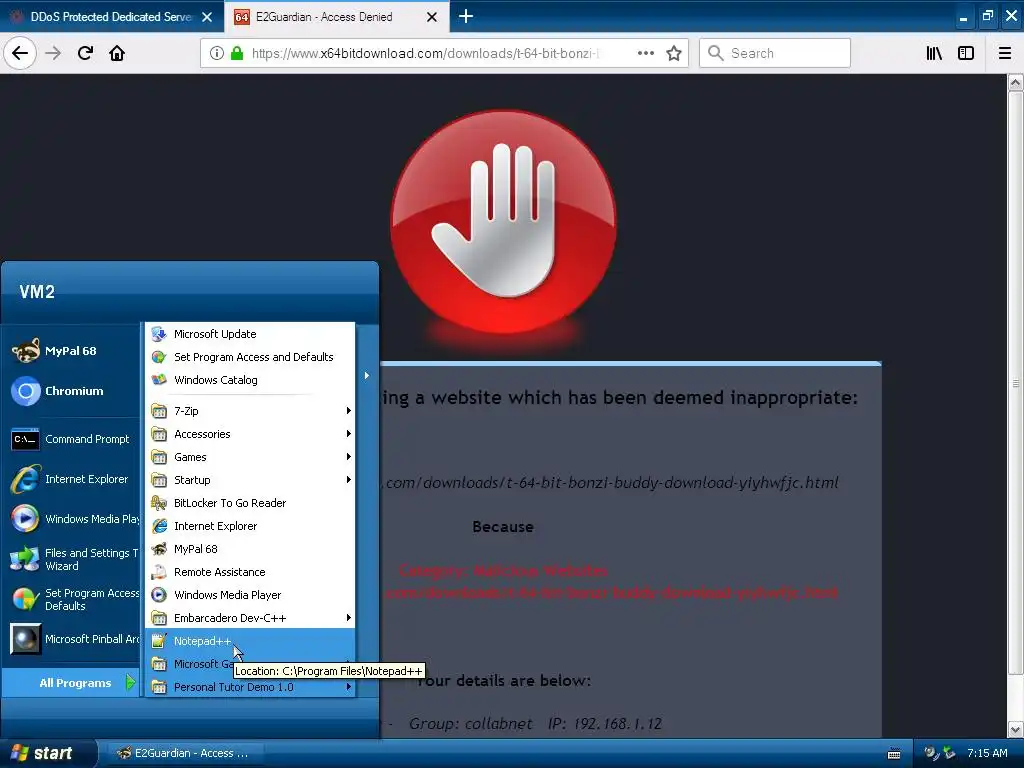Open the Library bookmarks icon
This screenshot has height=768, width=1024.
tap(934, 54)
